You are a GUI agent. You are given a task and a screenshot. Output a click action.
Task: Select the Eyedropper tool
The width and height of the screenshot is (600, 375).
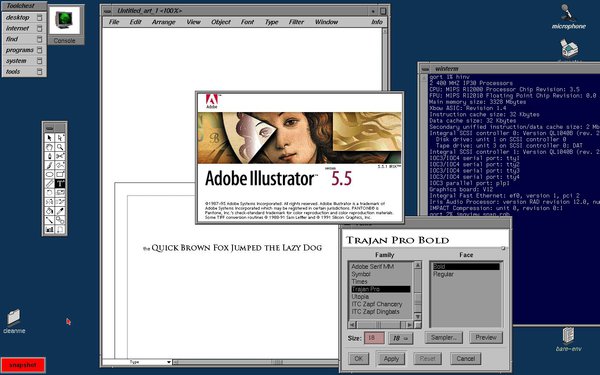[60, 211]
